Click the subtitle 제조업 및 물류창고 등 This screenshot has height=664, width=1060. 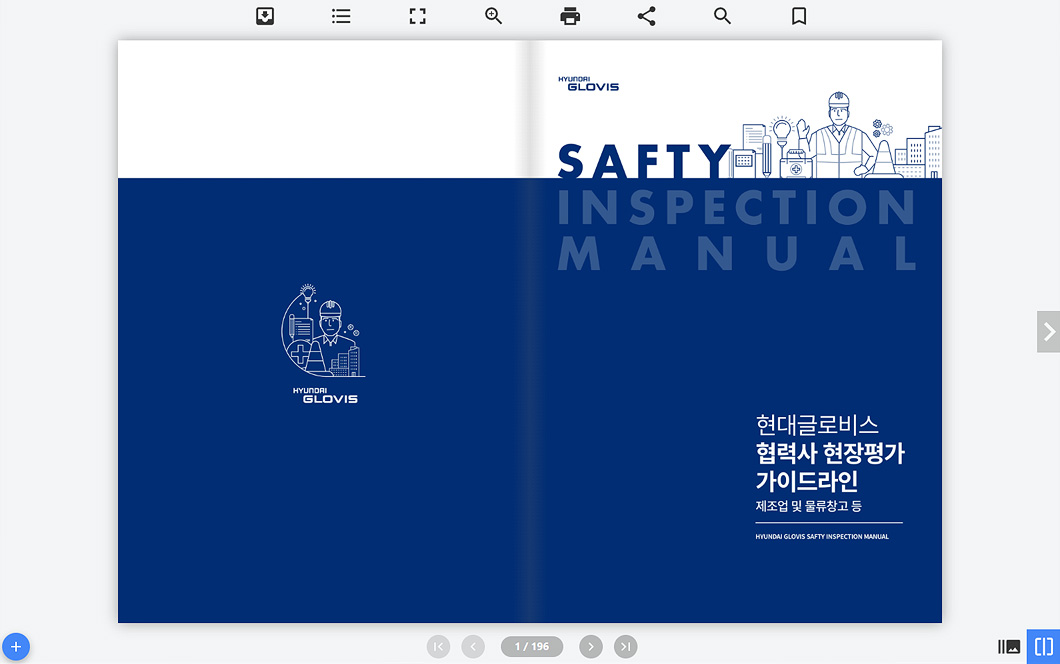809,506
